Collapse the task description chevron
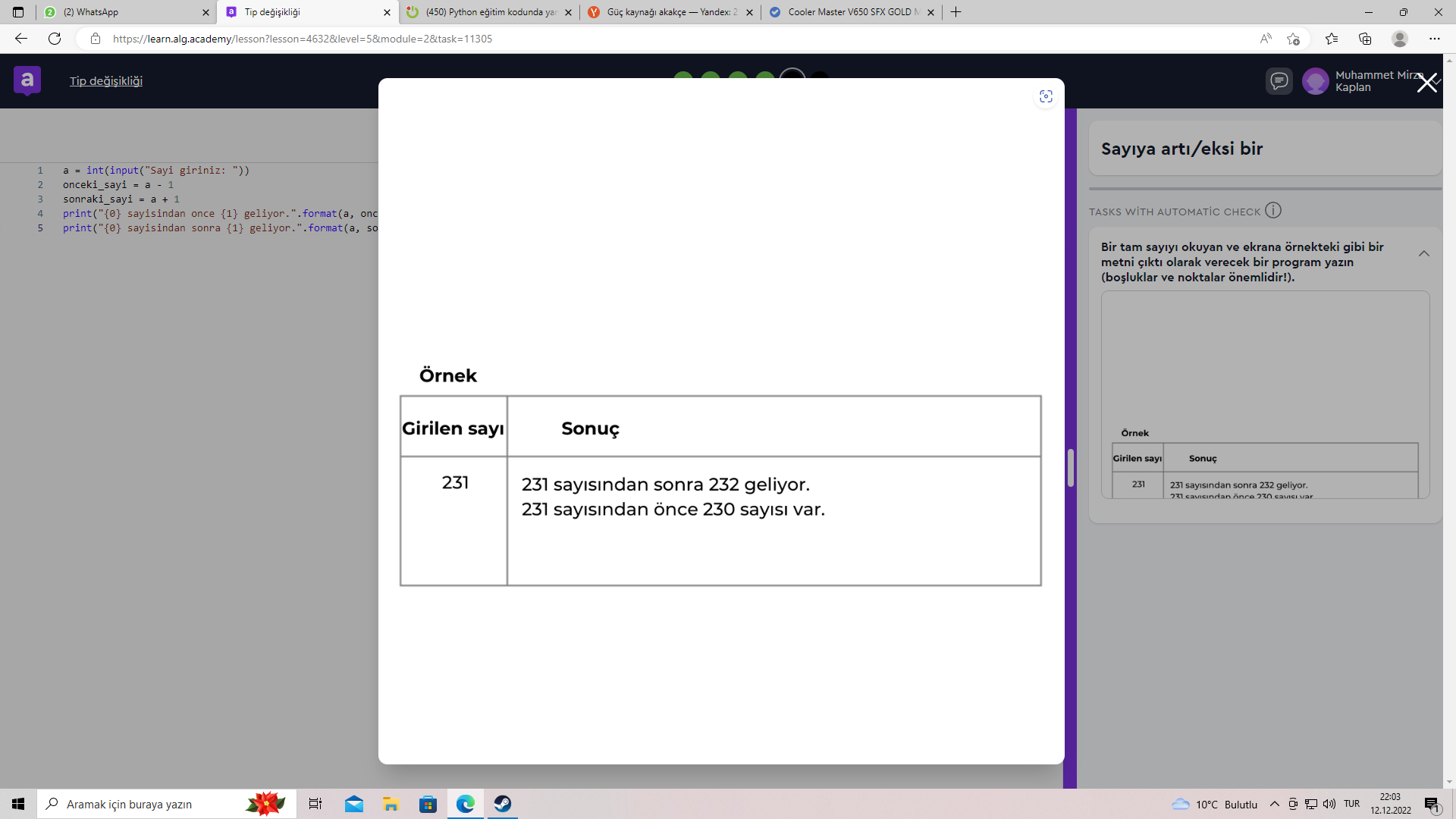 click(x=1423, y=254)
